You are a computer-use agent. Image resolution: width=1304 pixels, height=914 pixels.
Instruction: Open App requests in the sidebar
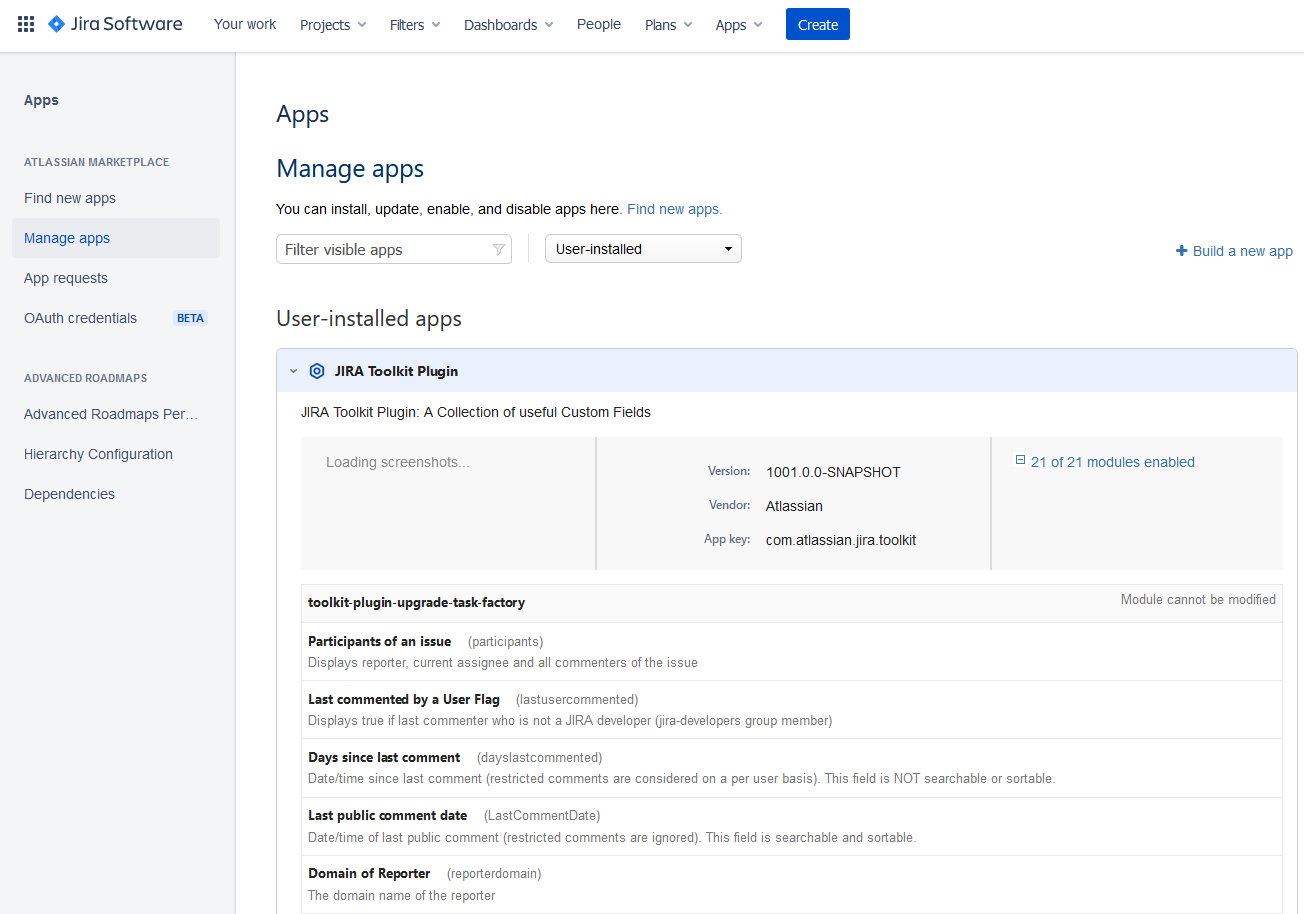coord(116,278)
